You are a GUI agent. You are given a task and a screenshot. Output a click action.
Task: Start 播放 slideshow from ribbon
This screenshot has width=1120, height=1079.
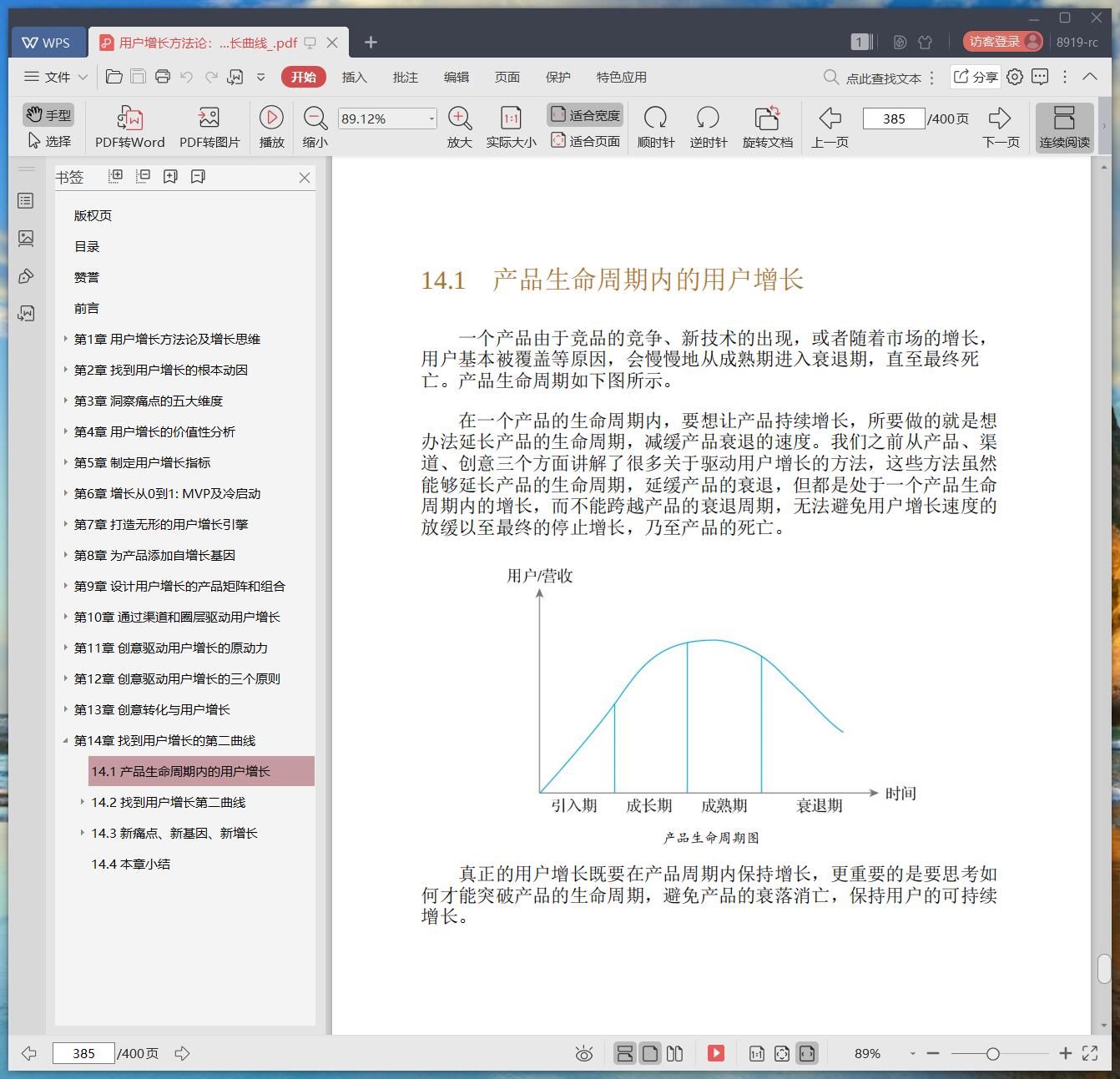[271, 128]
